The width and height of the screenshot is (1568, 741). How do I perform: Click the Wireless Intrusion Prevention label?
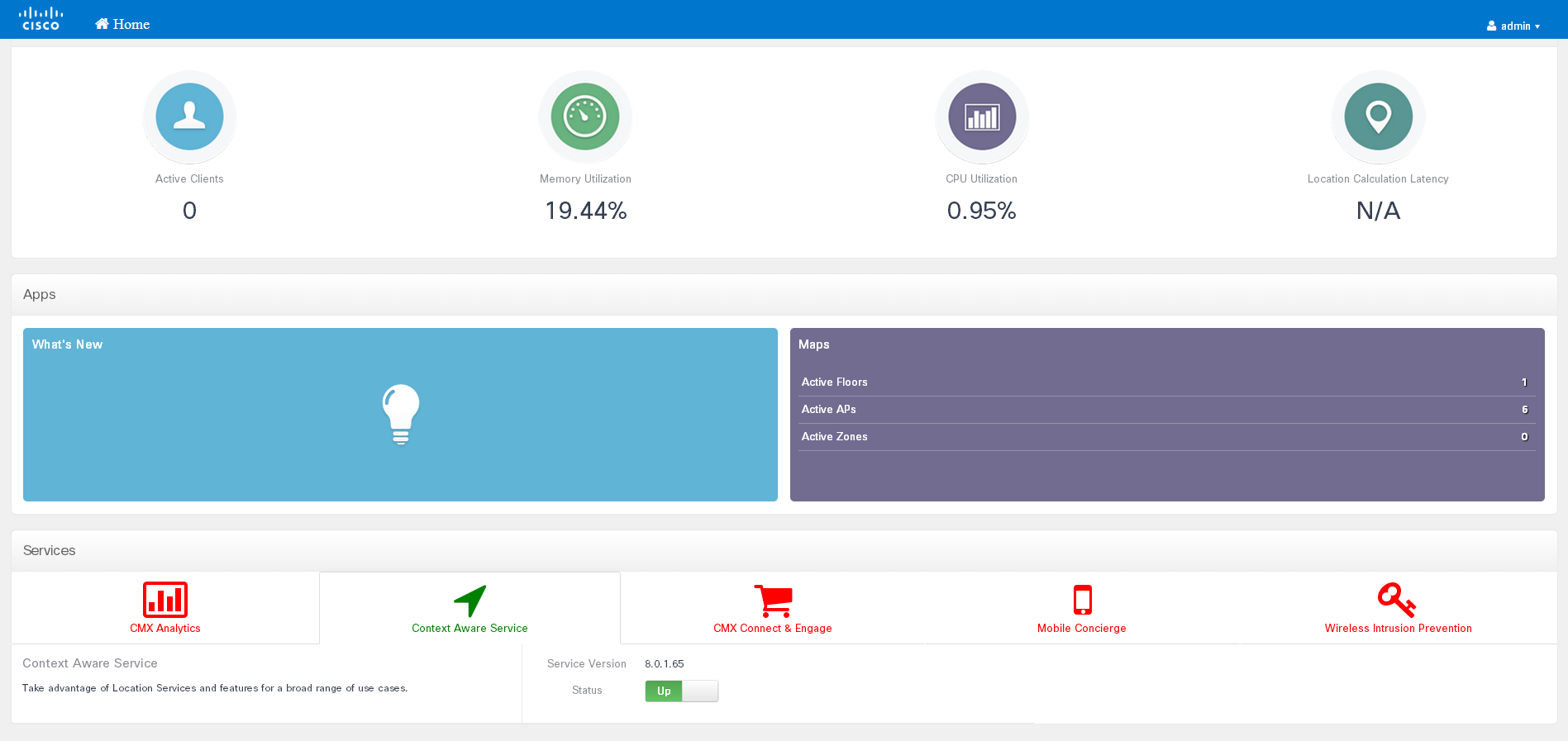(1398, 629)
